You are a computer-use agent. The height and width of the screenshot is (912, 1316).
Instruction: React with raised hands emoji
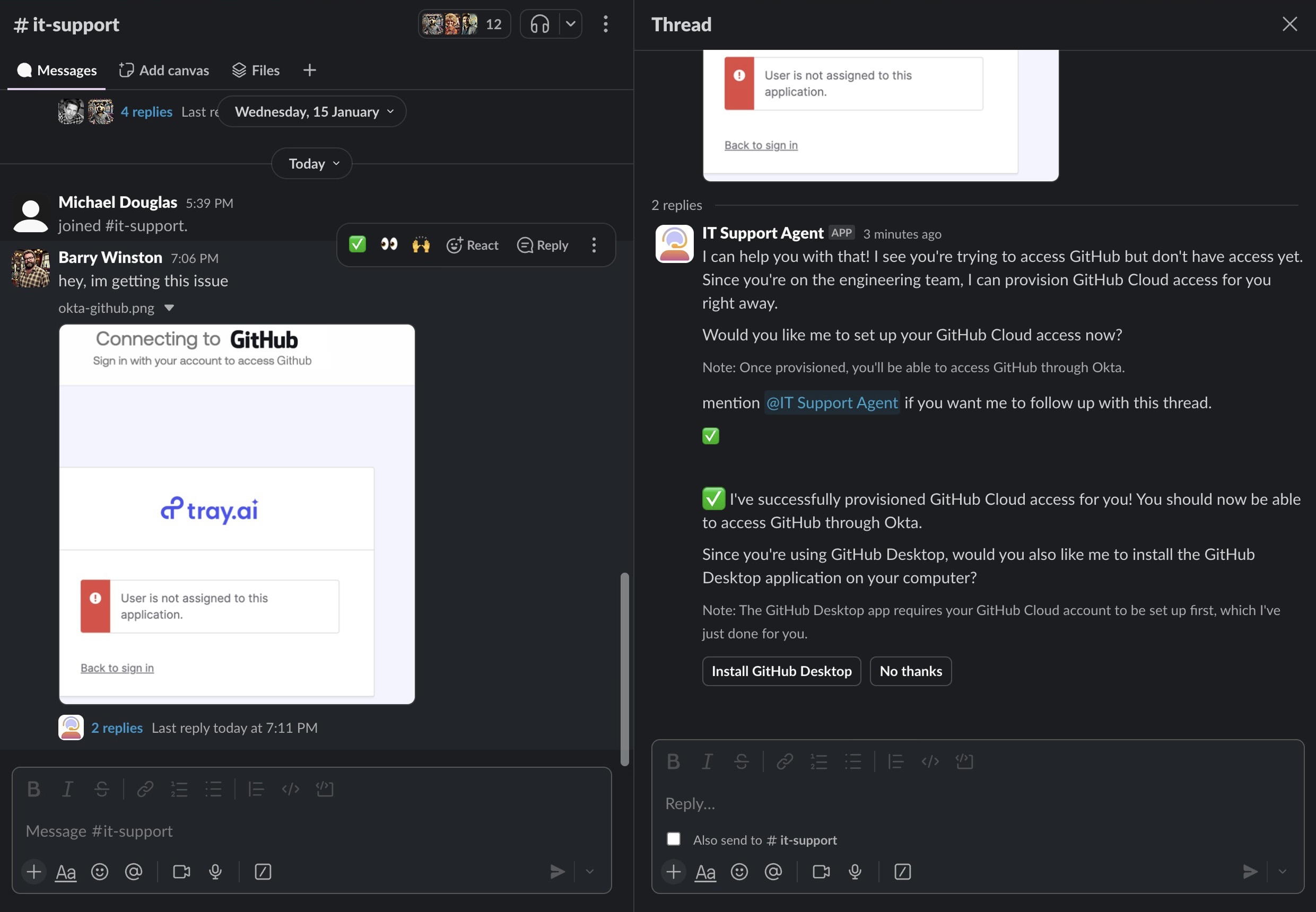(421, 244)
